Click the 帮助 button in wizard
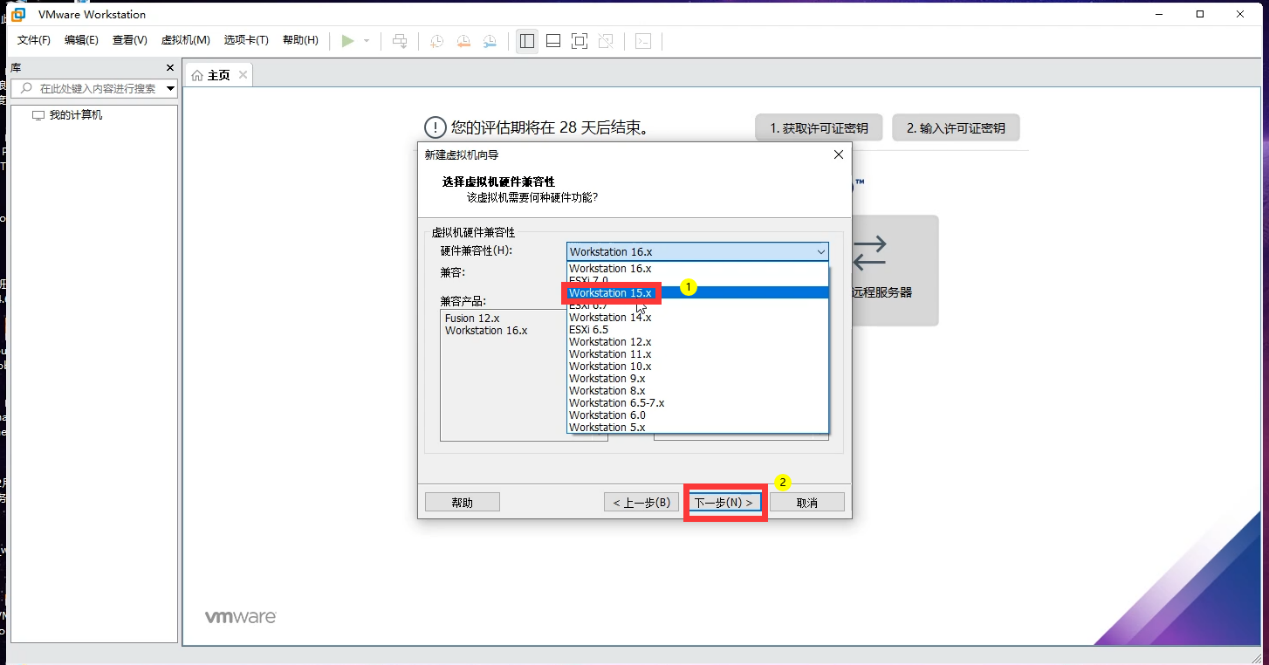 point(462,502)
